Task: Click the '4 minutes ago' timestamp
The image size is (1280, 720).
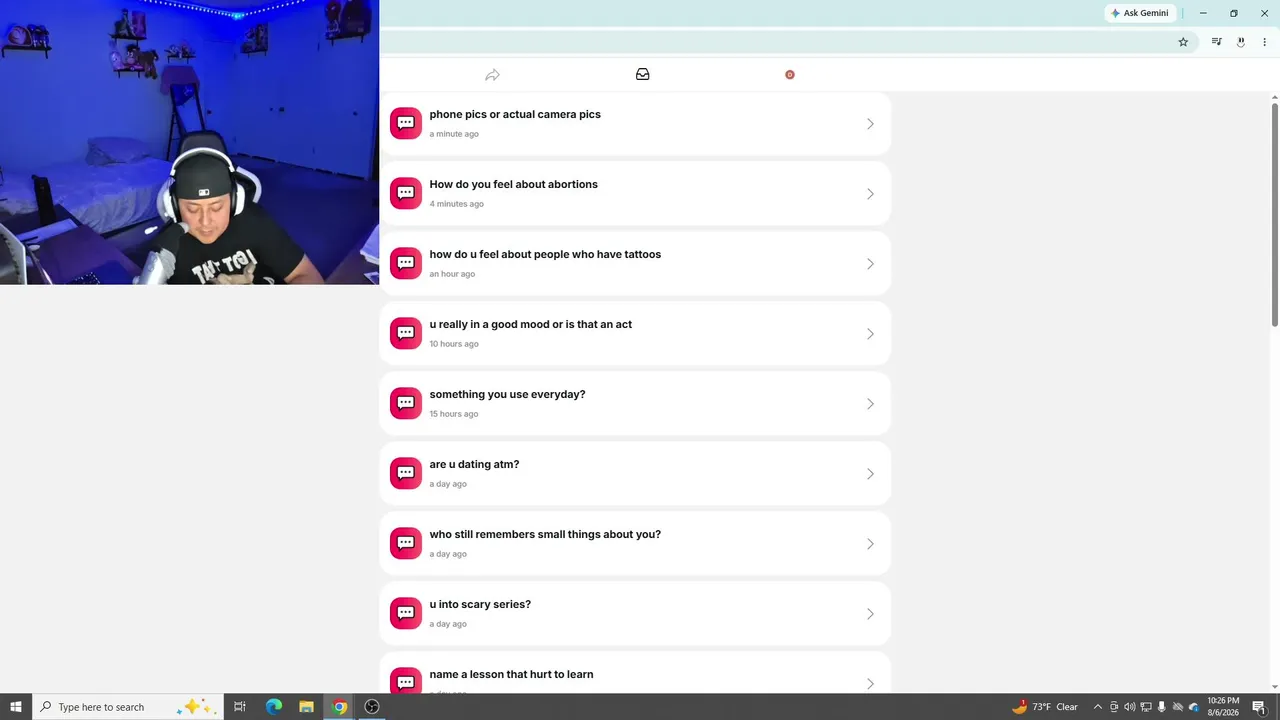Action: (456, 204)
